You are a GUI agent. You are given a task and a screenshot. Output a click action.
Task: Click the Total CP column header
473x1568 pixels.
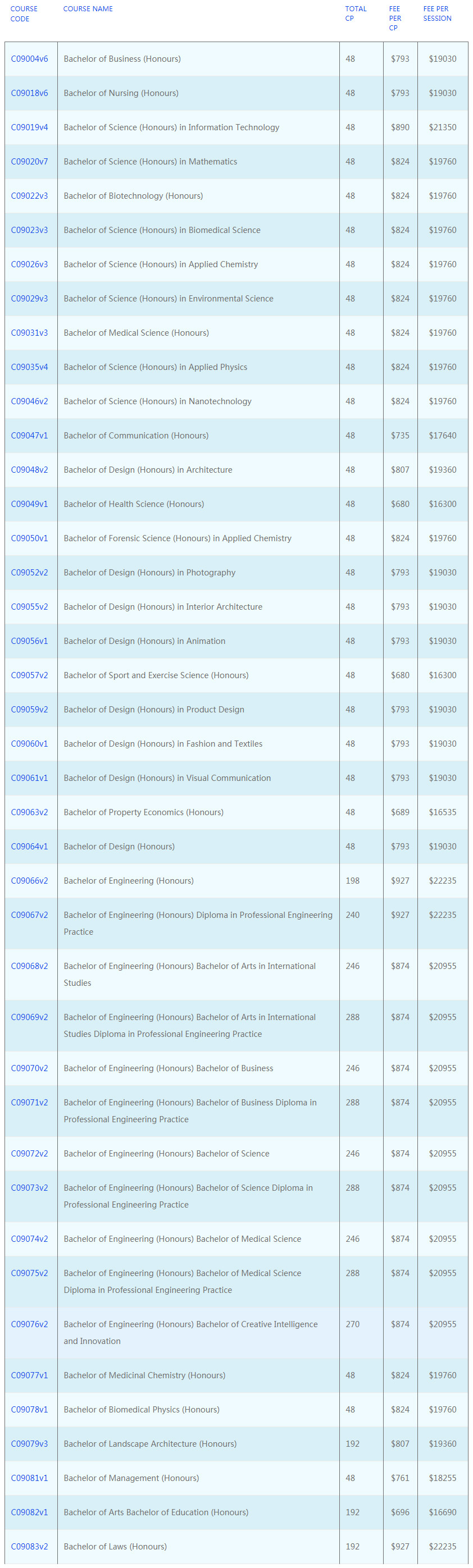click(x=356, y=13)
